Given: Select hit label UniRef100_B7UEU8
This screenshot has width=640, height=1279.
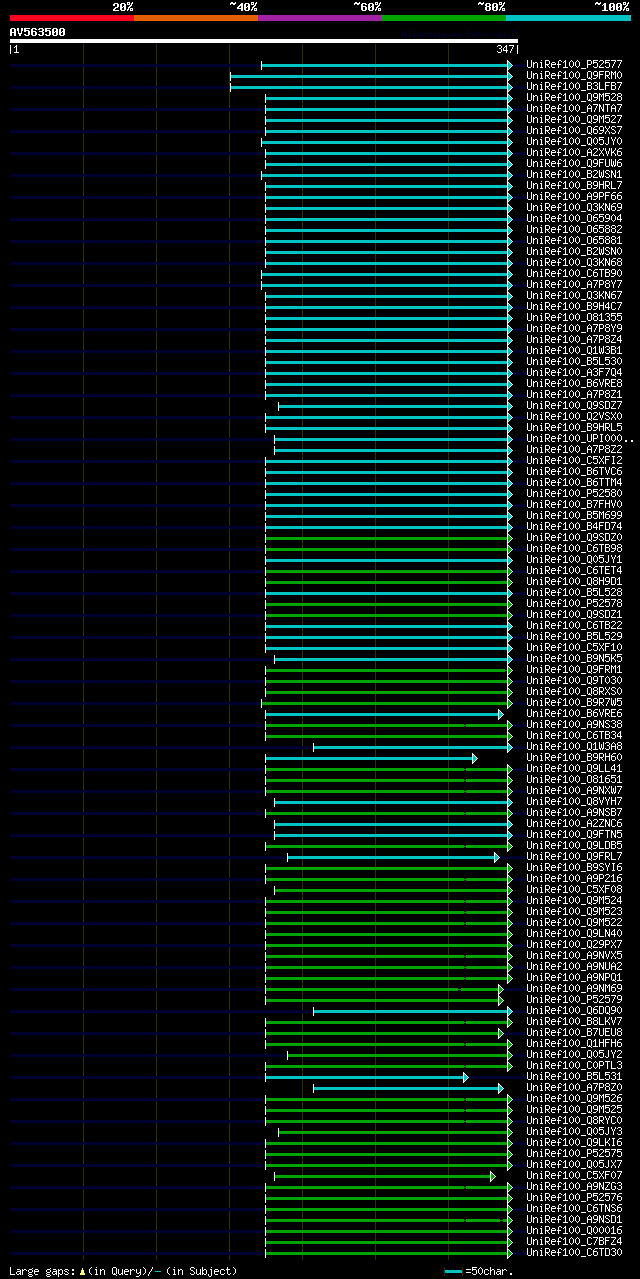Looking at the screenshot, I should click(575, 1033).
